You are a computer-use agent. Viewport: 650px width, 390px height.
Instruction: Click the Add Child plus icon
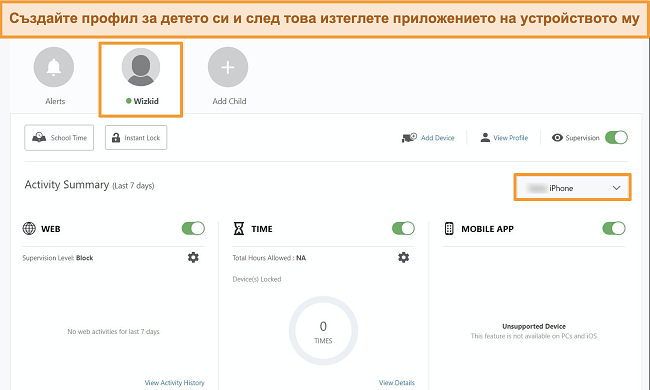pyautogui.click(x=228, y=67)
